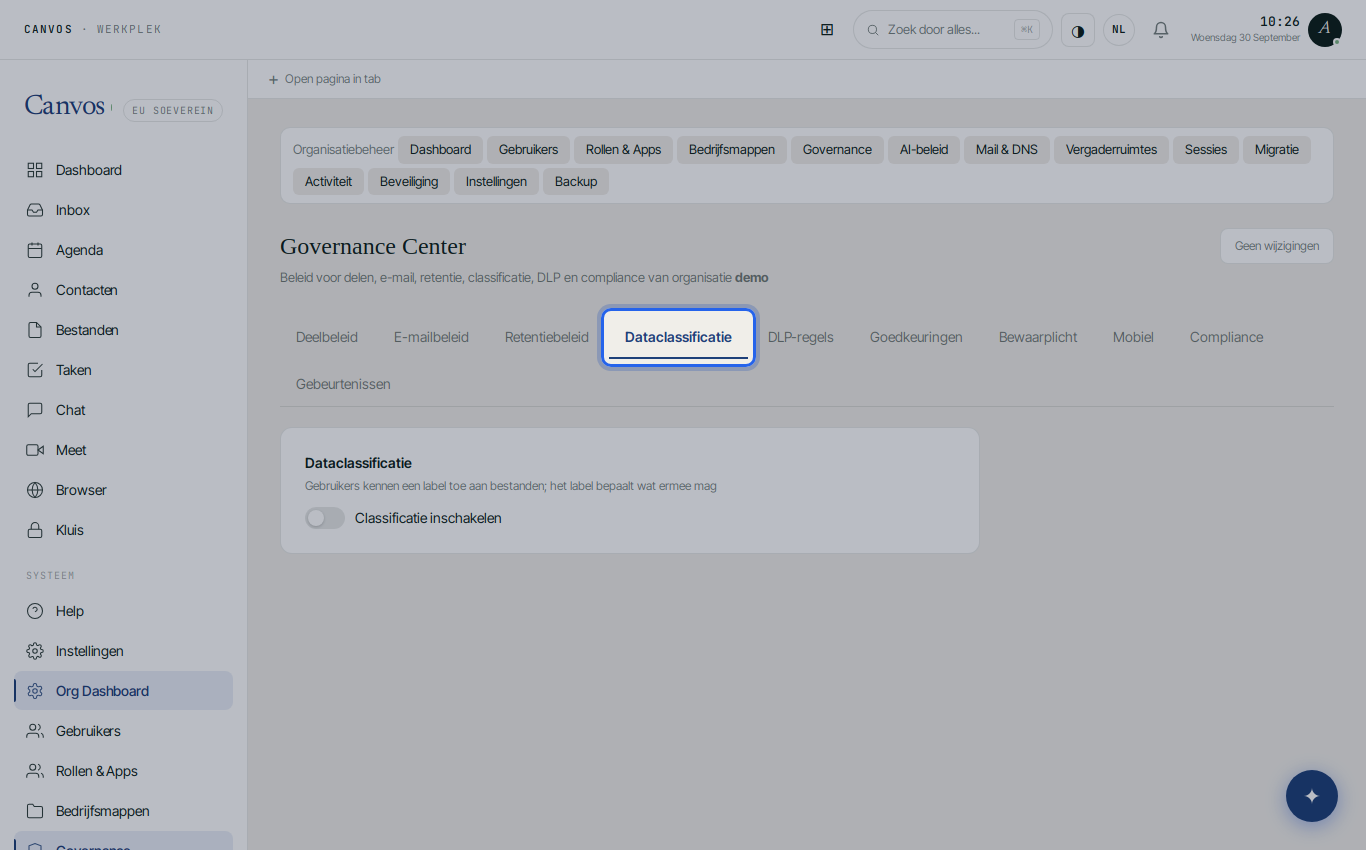
Task: Open the sparkle assistant floating button
Action: click(1312, 796)
